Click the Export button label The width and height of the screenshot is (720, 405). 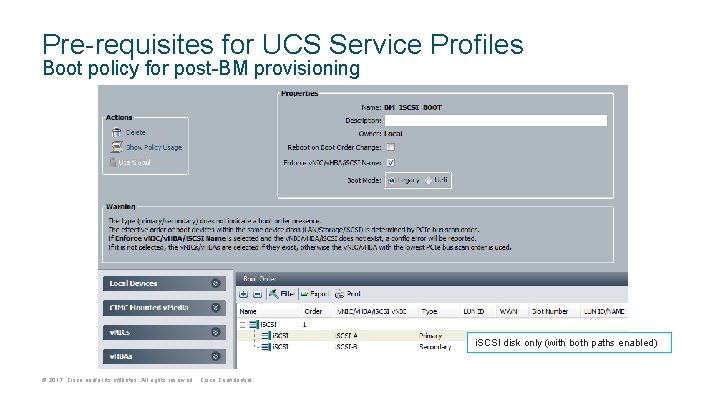pos(320,294)
